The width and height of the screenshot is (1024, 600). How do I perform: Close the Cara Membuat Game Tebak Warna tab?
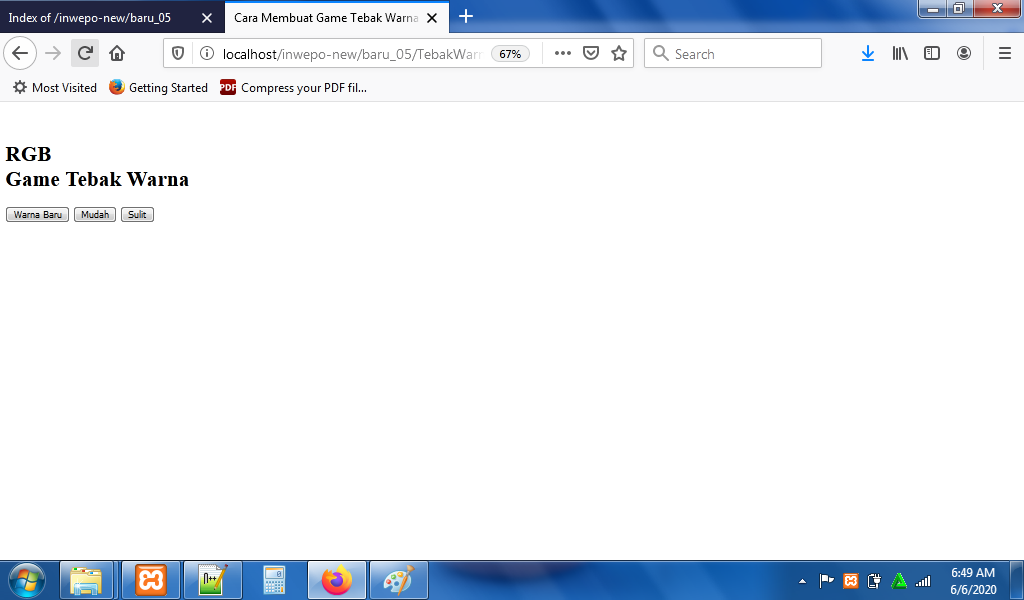point(432,18)
